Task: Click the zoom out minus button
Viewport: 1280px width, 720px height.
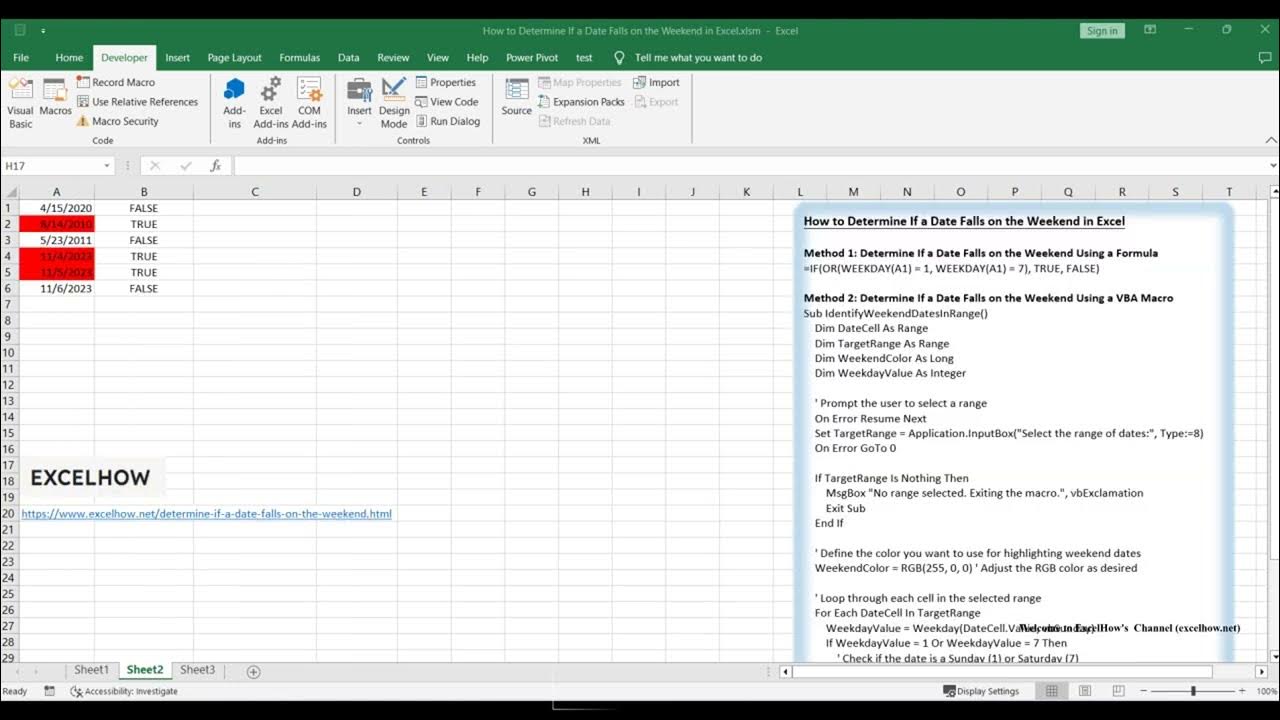Action: click(1143, 691)
